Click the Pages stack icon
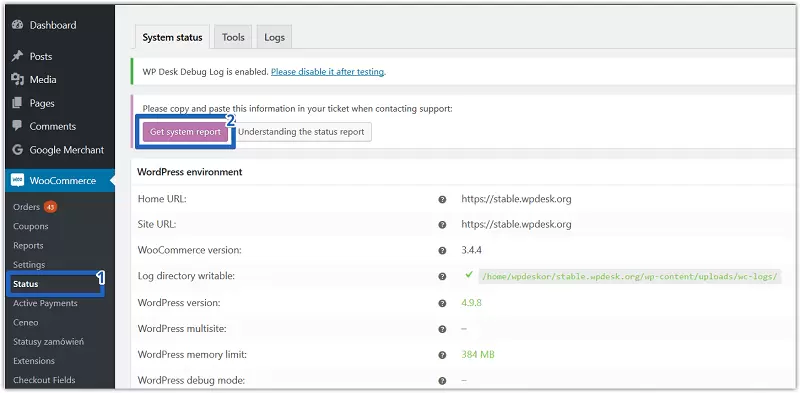 click(17, 103)
